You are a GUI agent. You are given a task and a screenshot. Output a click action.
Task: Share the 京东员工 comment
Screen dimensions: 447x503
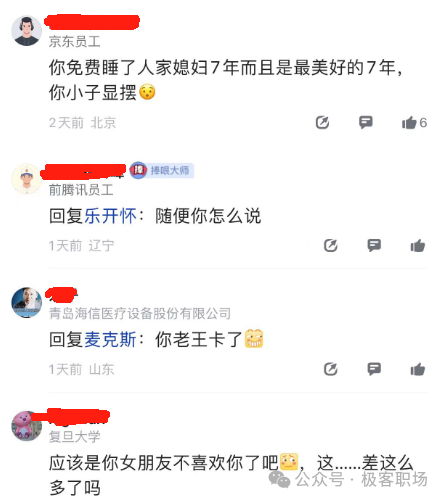point(322,123)
